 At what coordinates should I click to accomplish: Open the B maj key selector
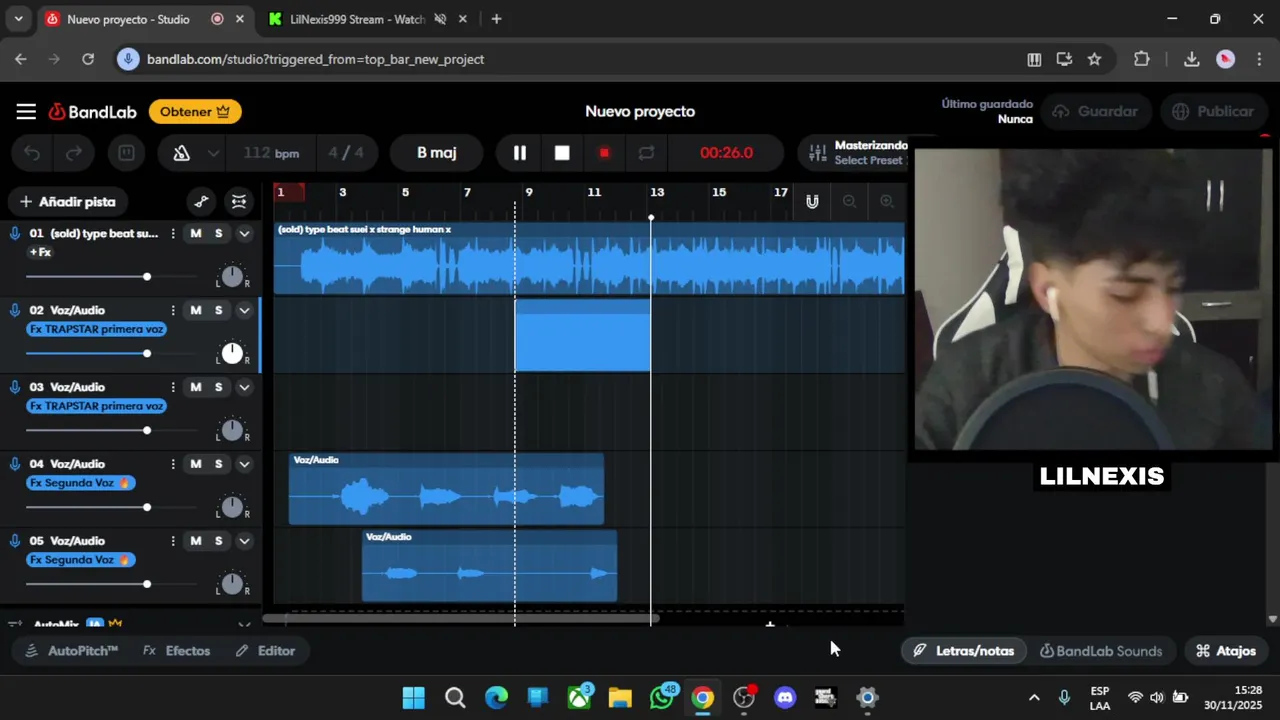[437, 153]
